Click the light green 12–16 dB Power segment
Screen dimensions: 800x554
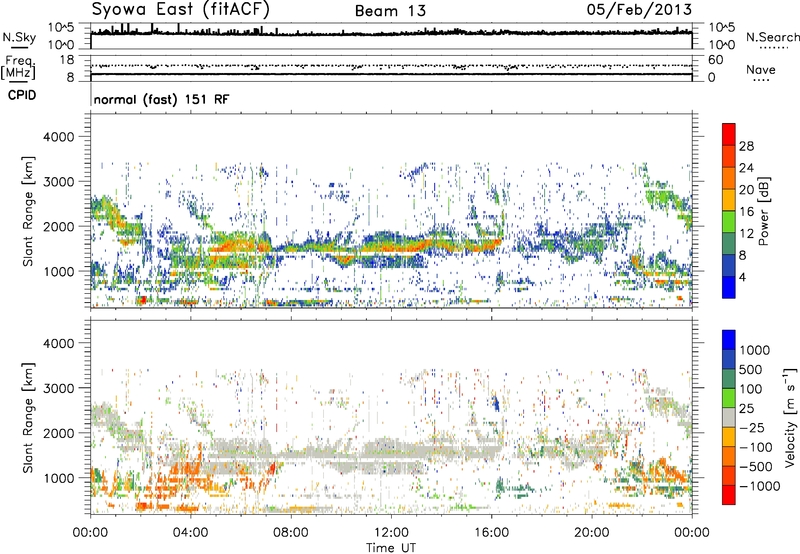(729, 221)
